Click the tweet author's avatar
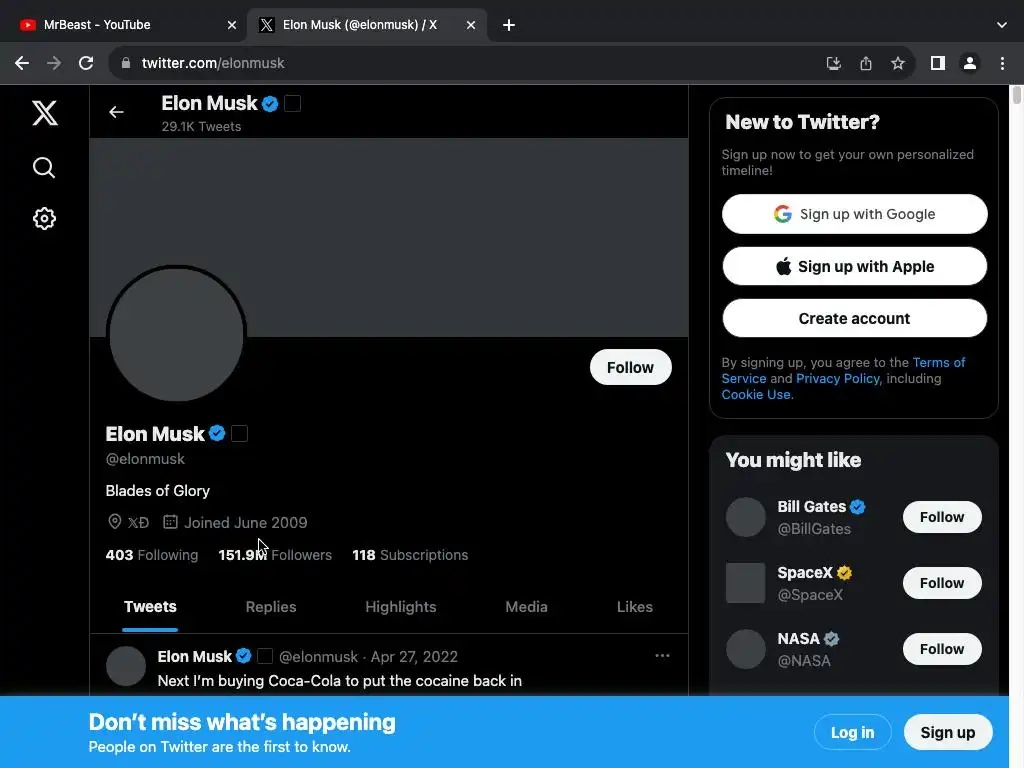1024x768 pixels. point(125,666)
